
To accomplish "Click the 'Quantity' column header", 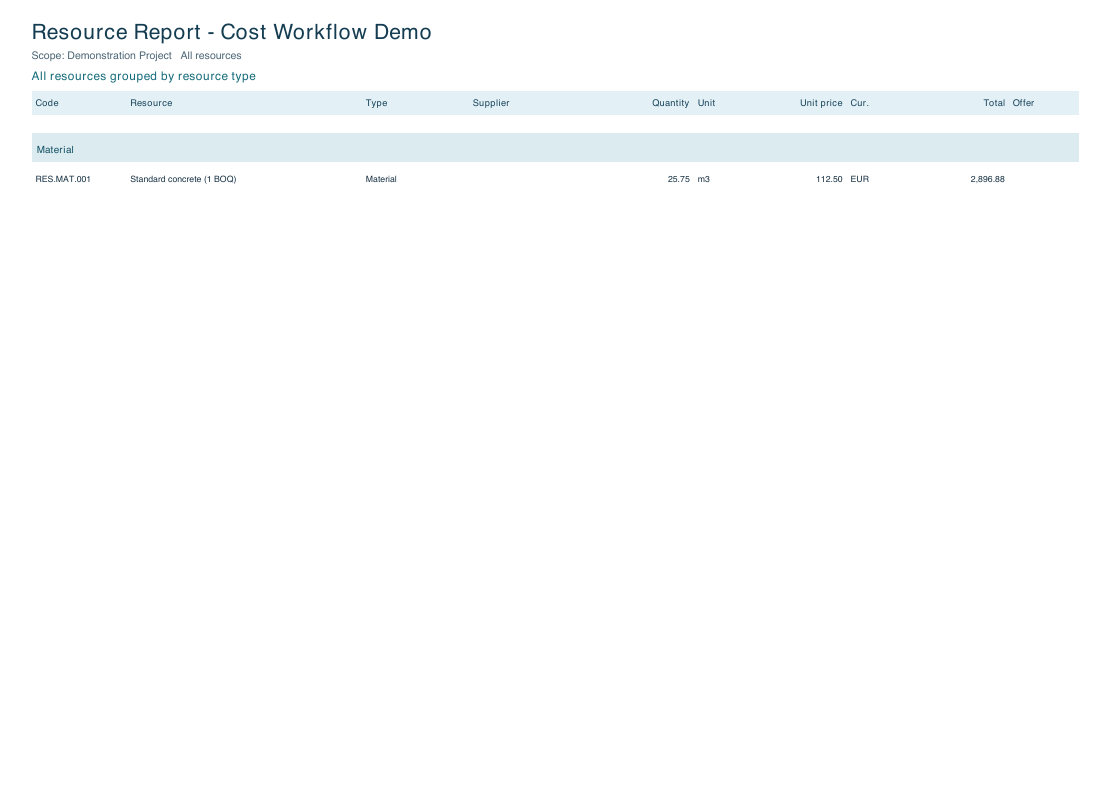I will click(x=670, y=103).
